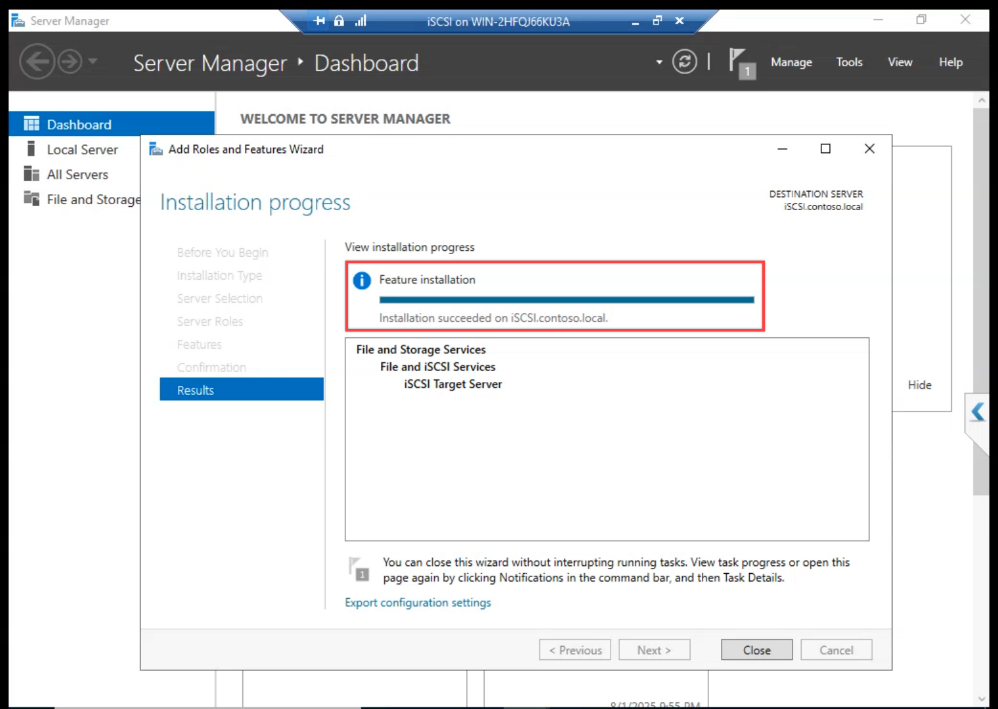The image size is (998, 709).
Task: Click the Server Manager vertical scrollbar
Action: tap(981, 302)
